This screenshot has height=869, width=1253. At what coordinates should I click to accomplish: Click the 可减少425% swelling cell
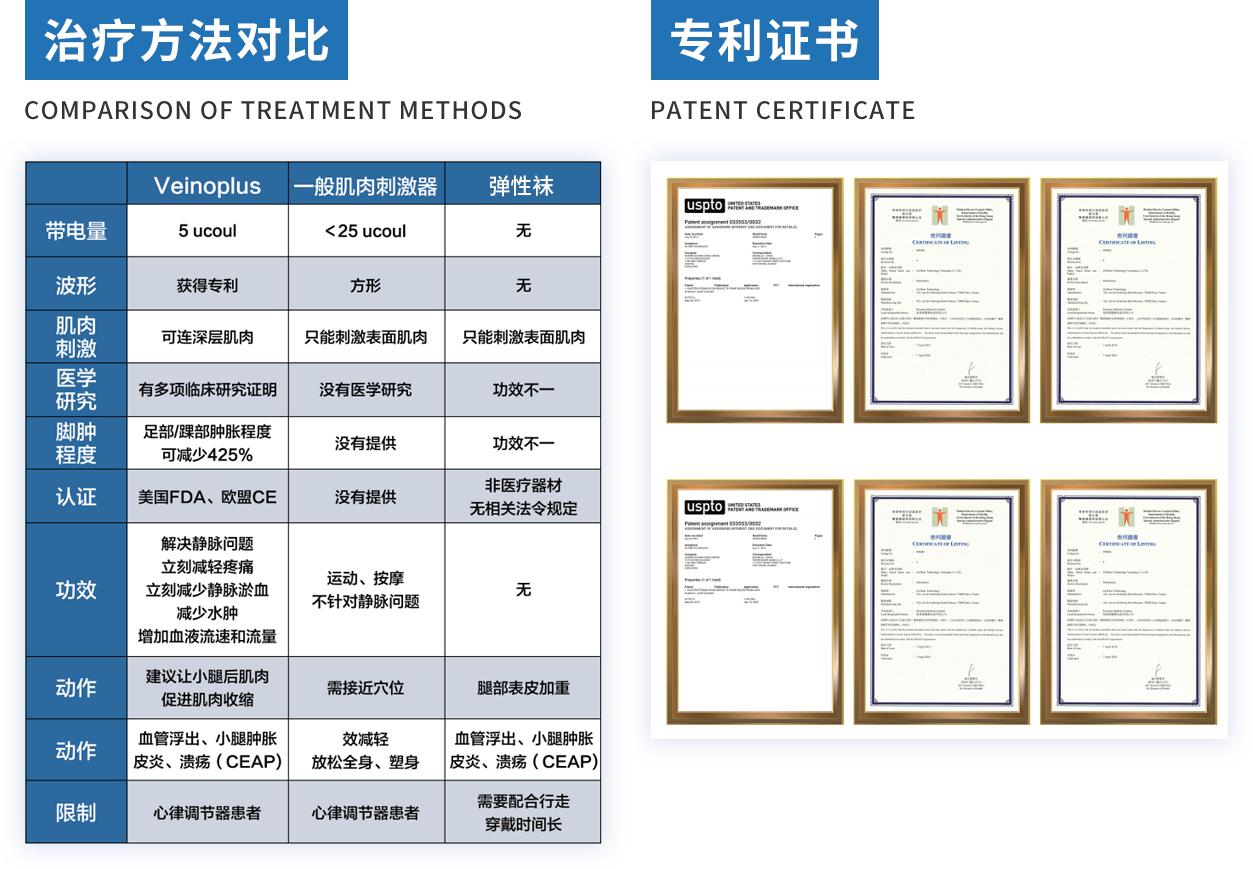(x=207, y=443)
